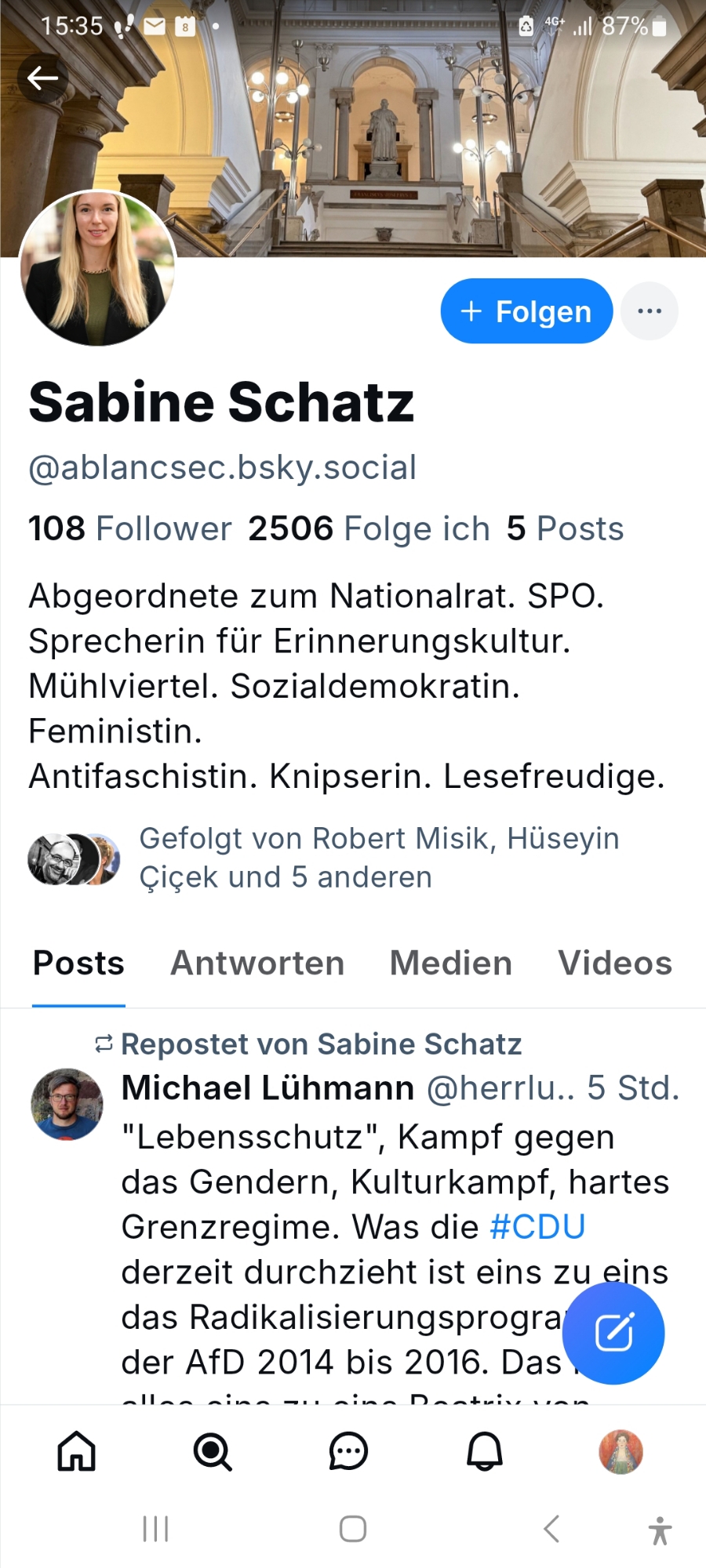The image size is (706, 1568).
Task: Go to the Home feed icon
Action: coord(77,1451)
